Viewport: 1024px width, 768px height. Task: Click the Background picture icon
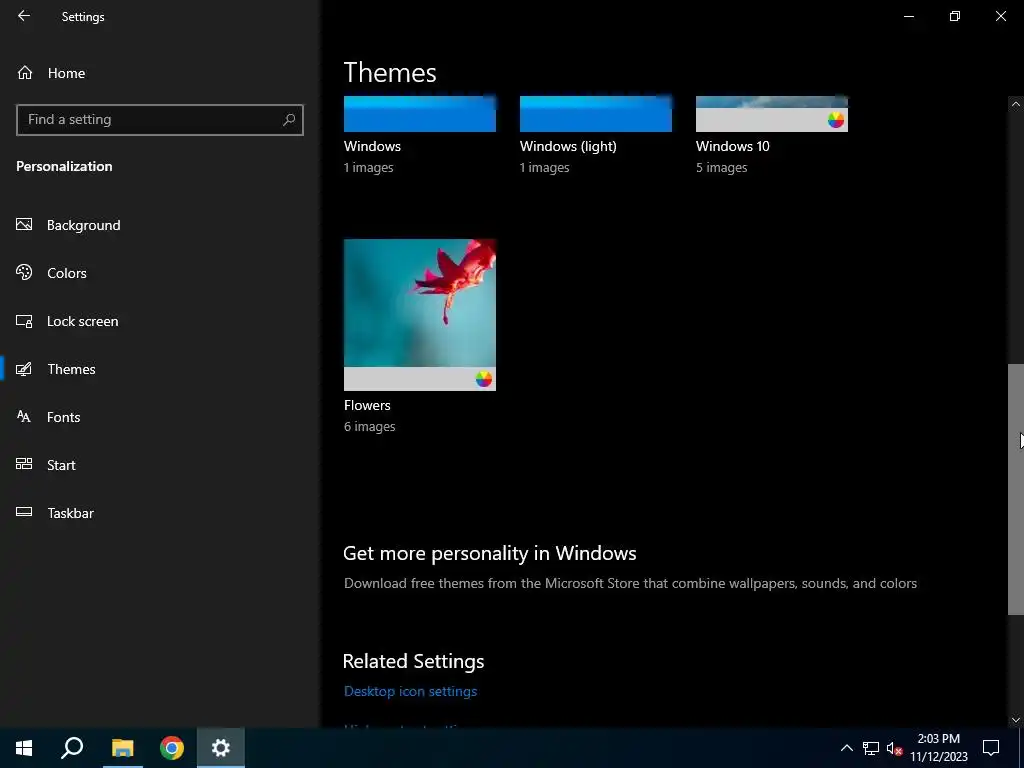coord(24,225)
